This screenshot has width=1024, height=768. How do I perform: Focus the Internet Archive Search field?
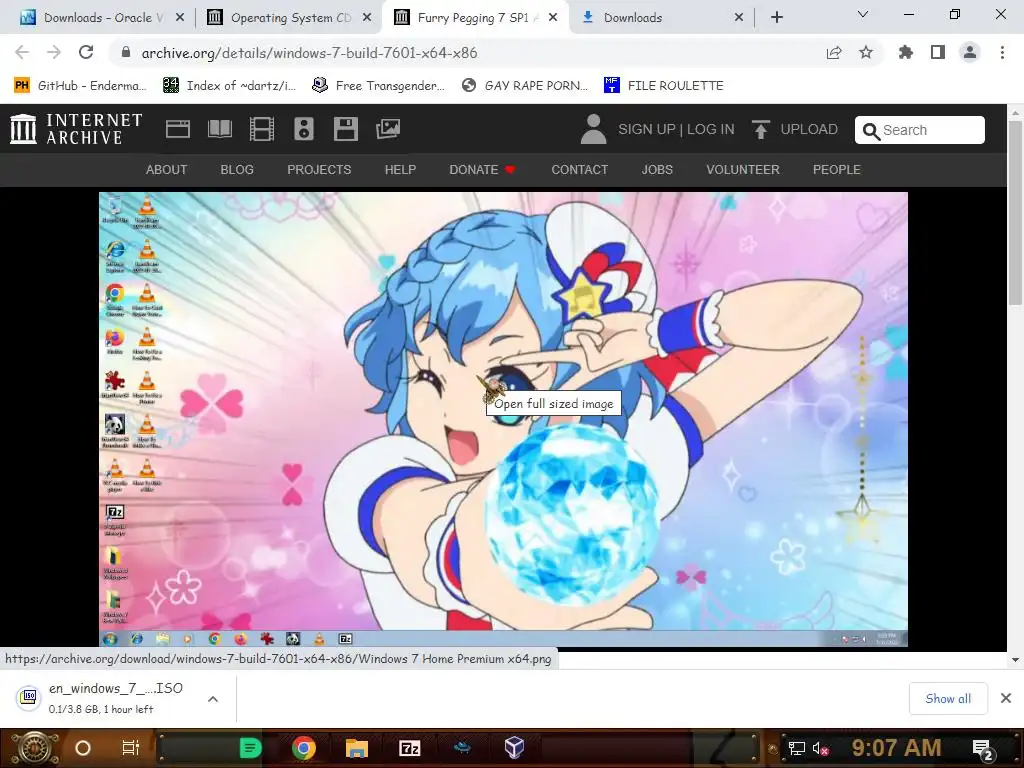(x=920, y=130)
